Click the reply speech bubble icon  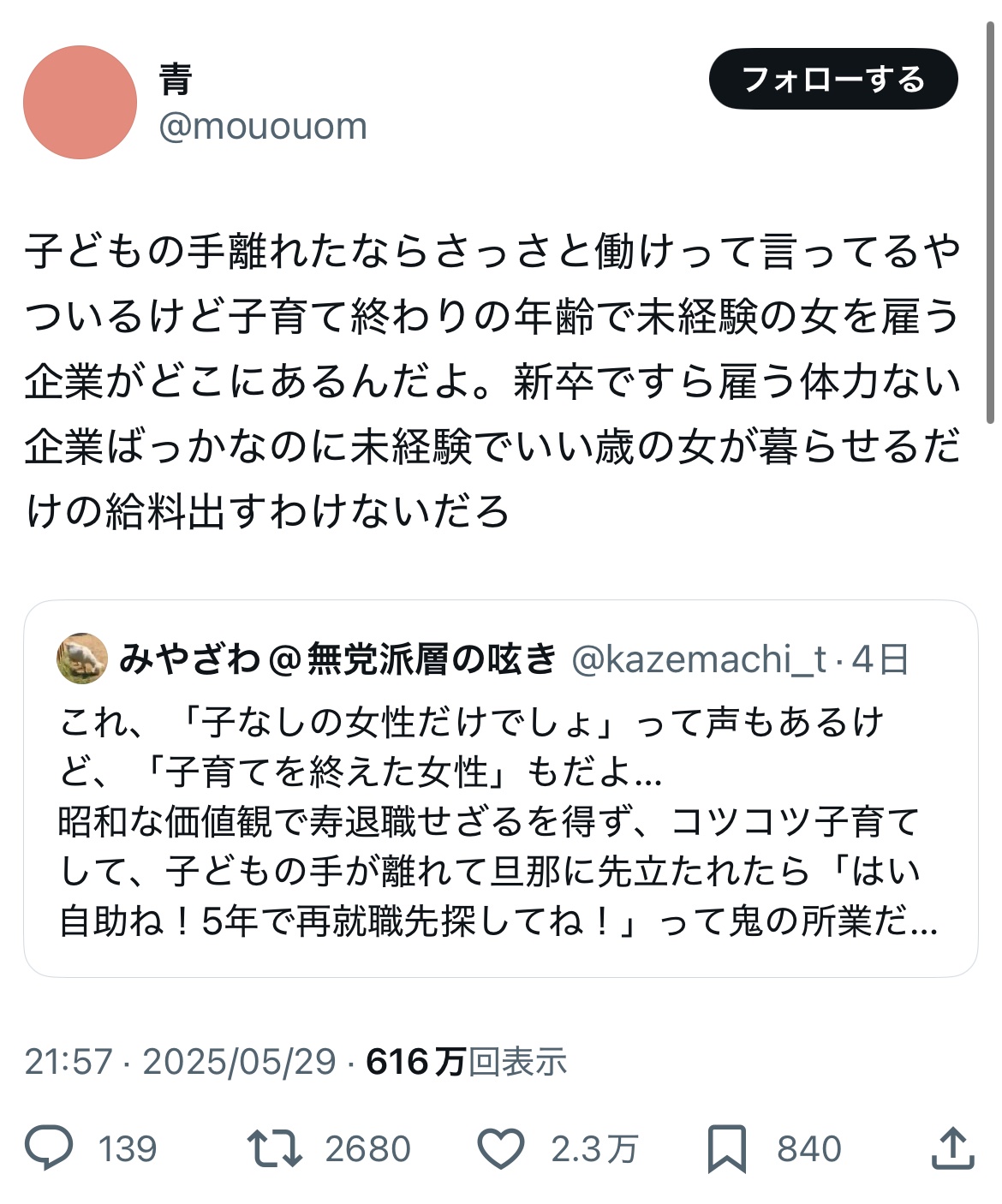(x=49, y=1148)
